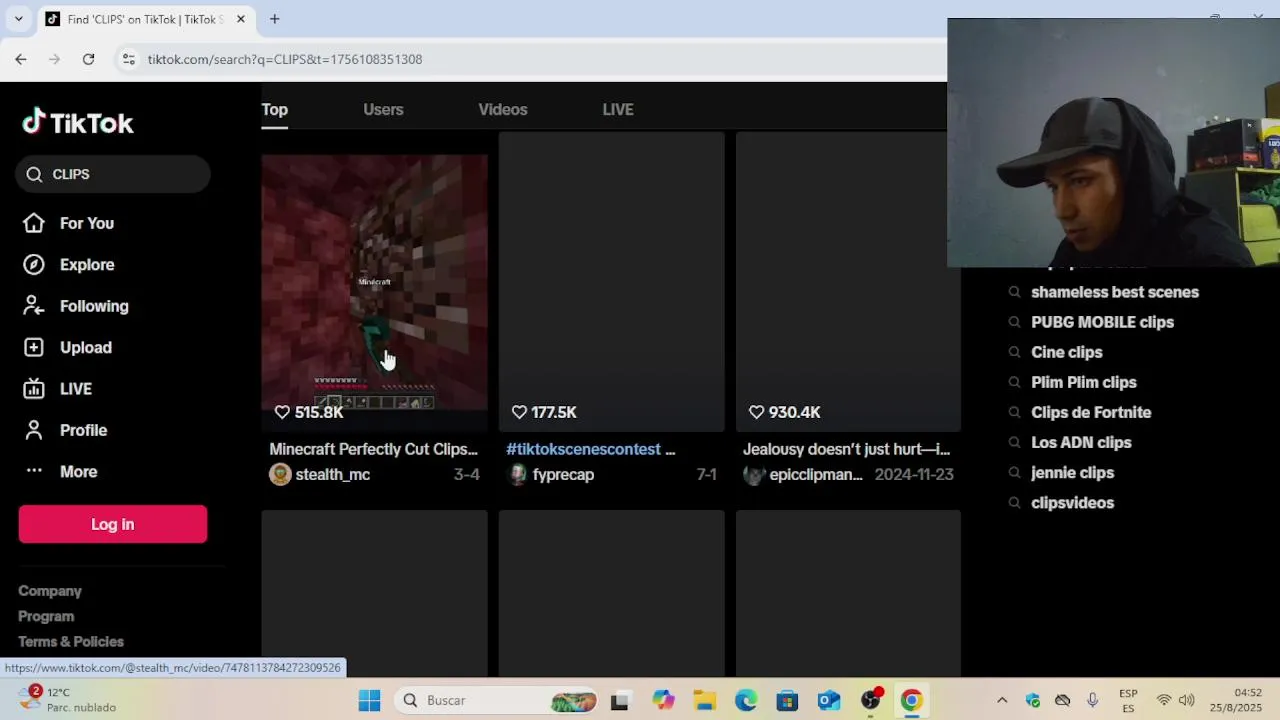Expand the Company footer section

(x=50, y=591)
